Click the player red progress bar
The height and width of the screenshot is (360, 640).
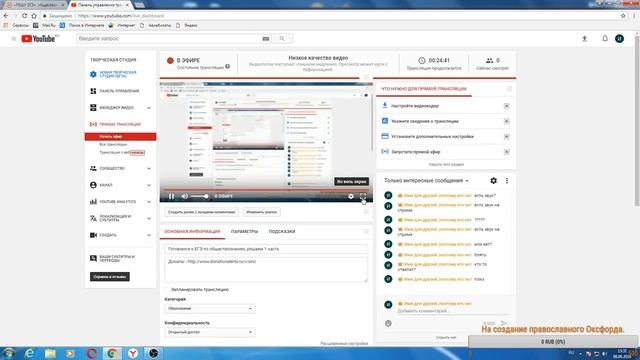[266, 189]
